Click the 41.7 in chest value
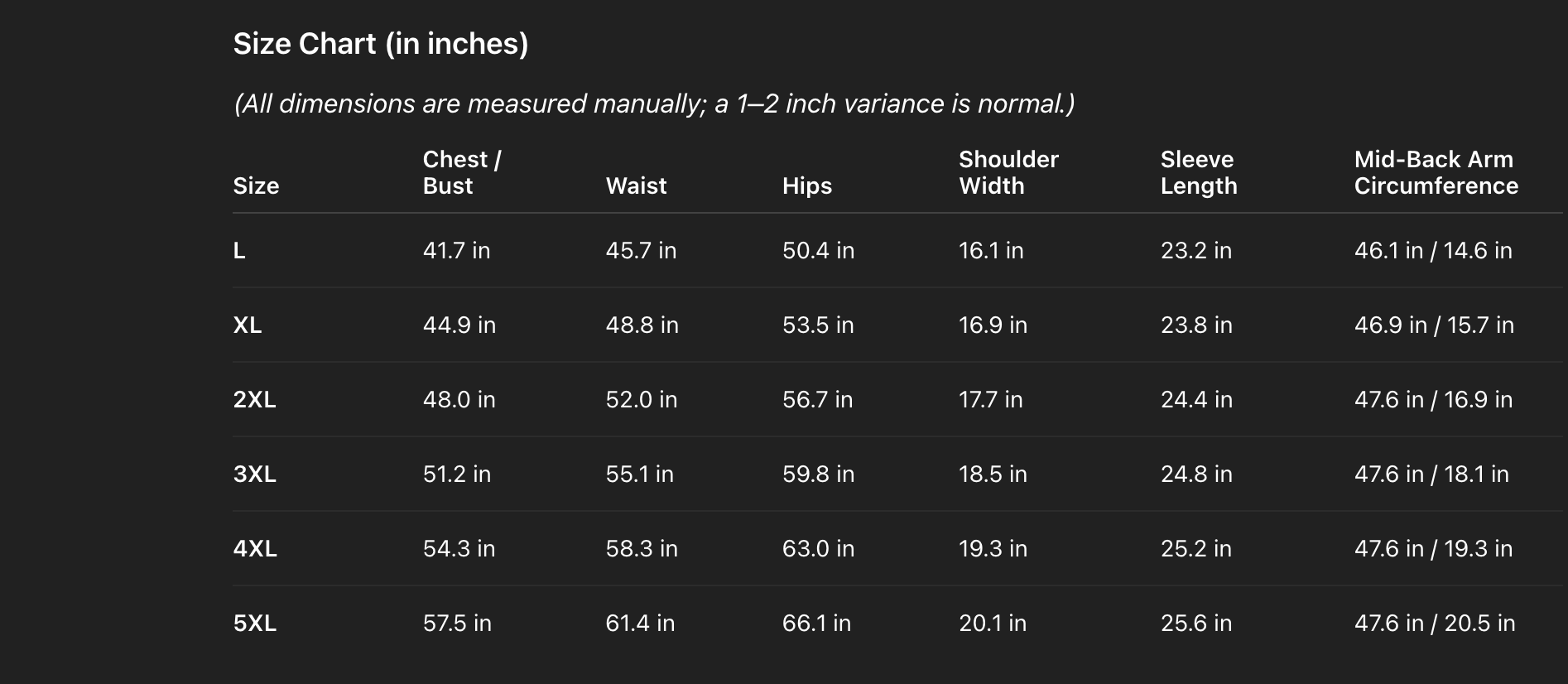The width and height of the screenshot is (1568, 684). pos(456,250)
